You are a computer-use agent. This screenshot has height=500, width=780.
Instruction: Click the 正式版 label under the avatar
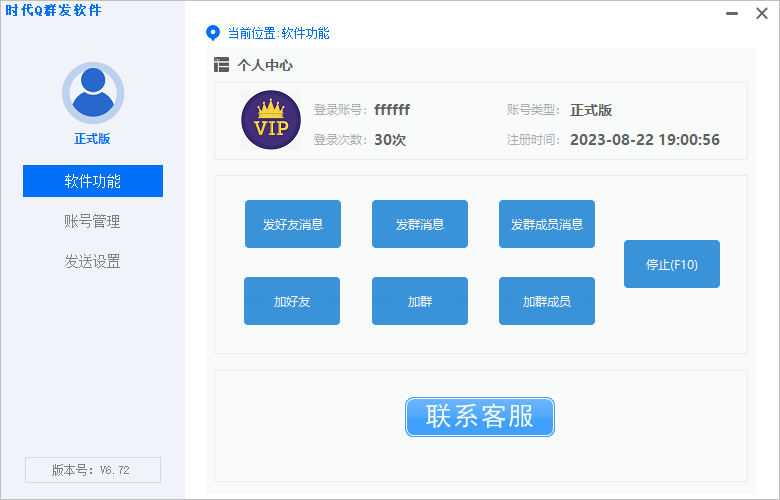point(93,140)
